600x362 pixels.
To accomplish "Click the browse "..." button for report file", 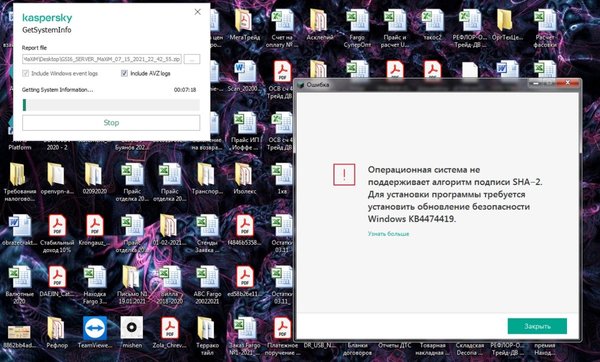I will [x=192, y=59].
